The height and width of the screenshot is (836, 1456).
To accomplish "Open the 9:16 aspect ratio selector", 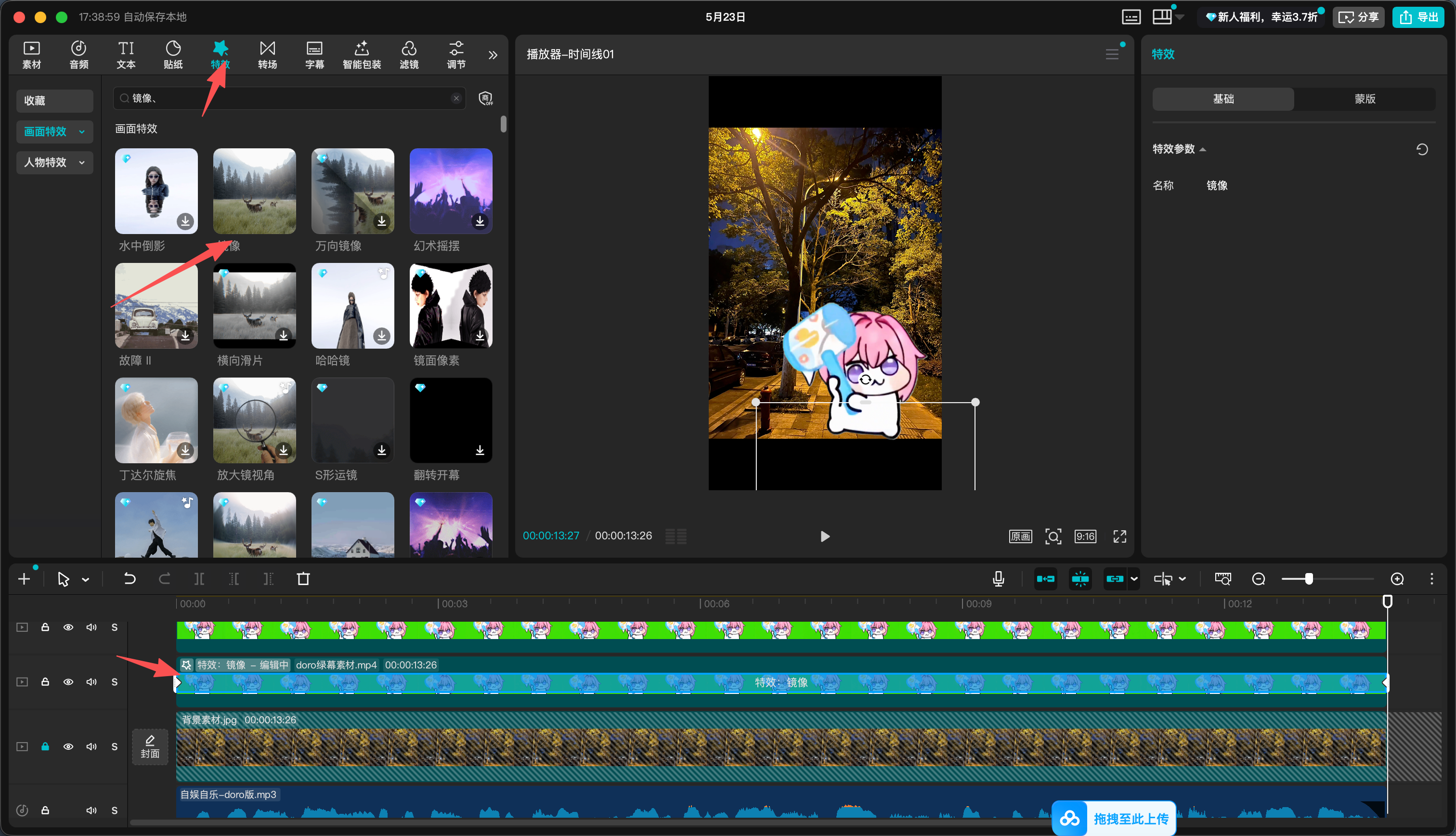I will [1085, 536].
